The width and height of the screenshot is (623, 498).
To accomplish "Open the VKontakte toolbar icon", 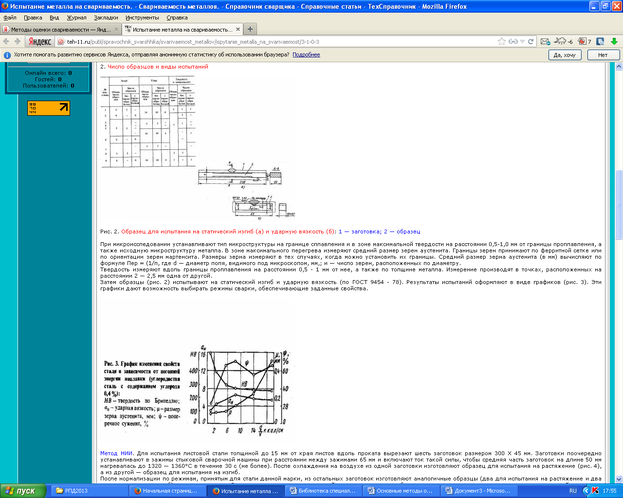I will (600, 41).
